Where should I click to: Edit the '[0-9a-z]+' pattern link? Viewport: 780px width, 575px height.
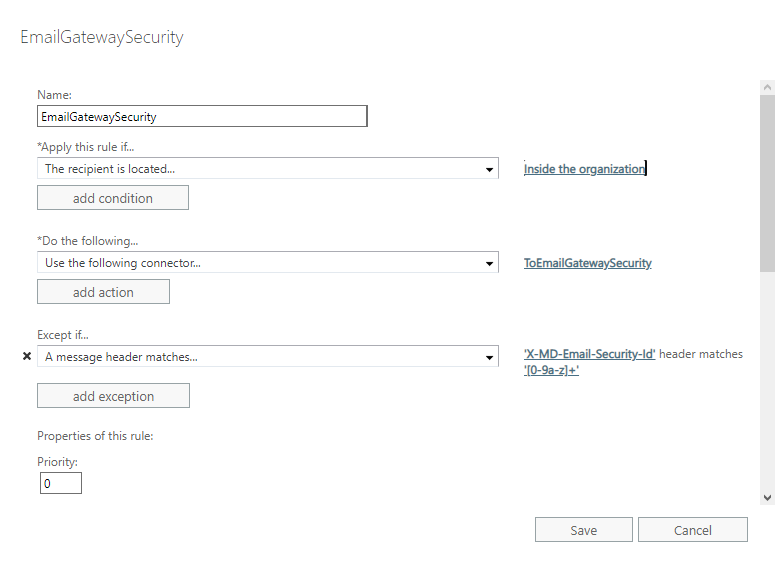[x=551, y=371]
